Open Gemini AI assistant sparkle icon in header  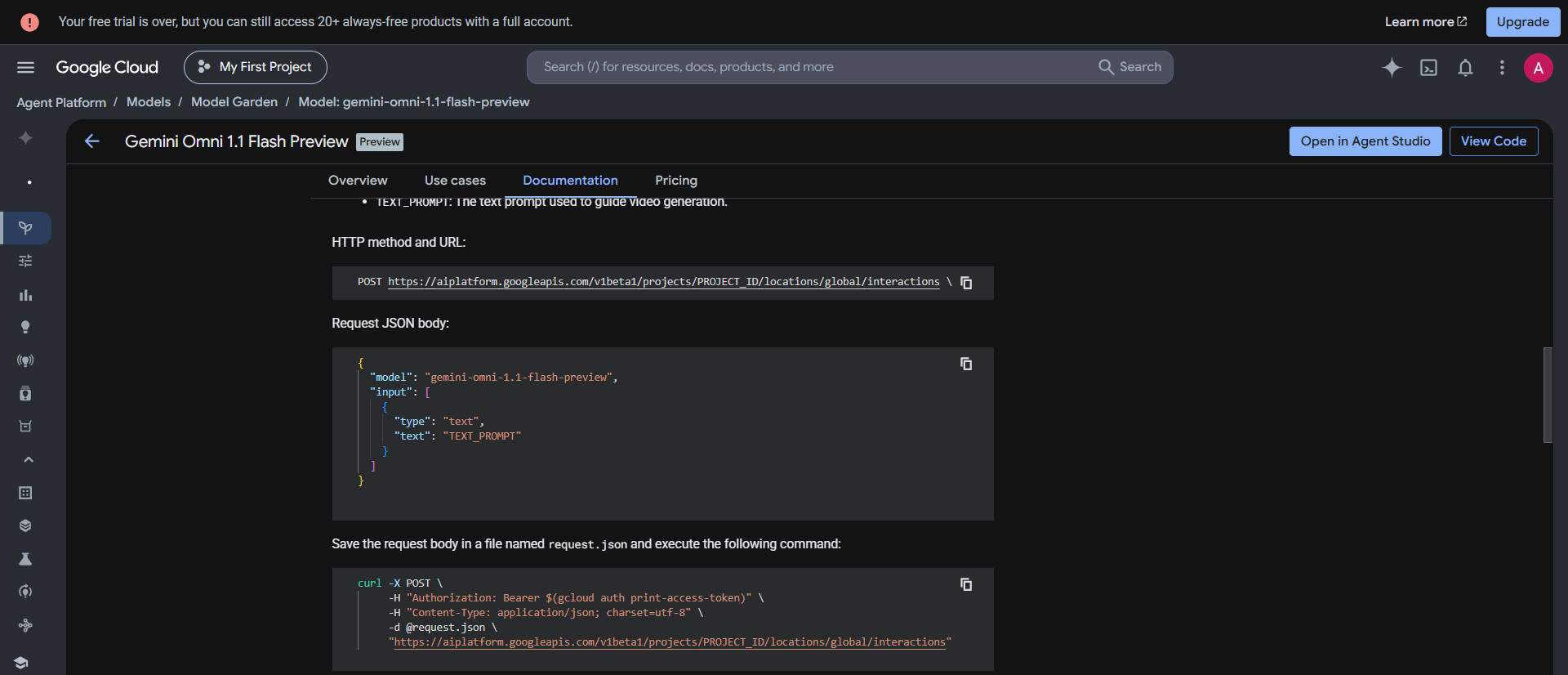(x=1392, y=68)
